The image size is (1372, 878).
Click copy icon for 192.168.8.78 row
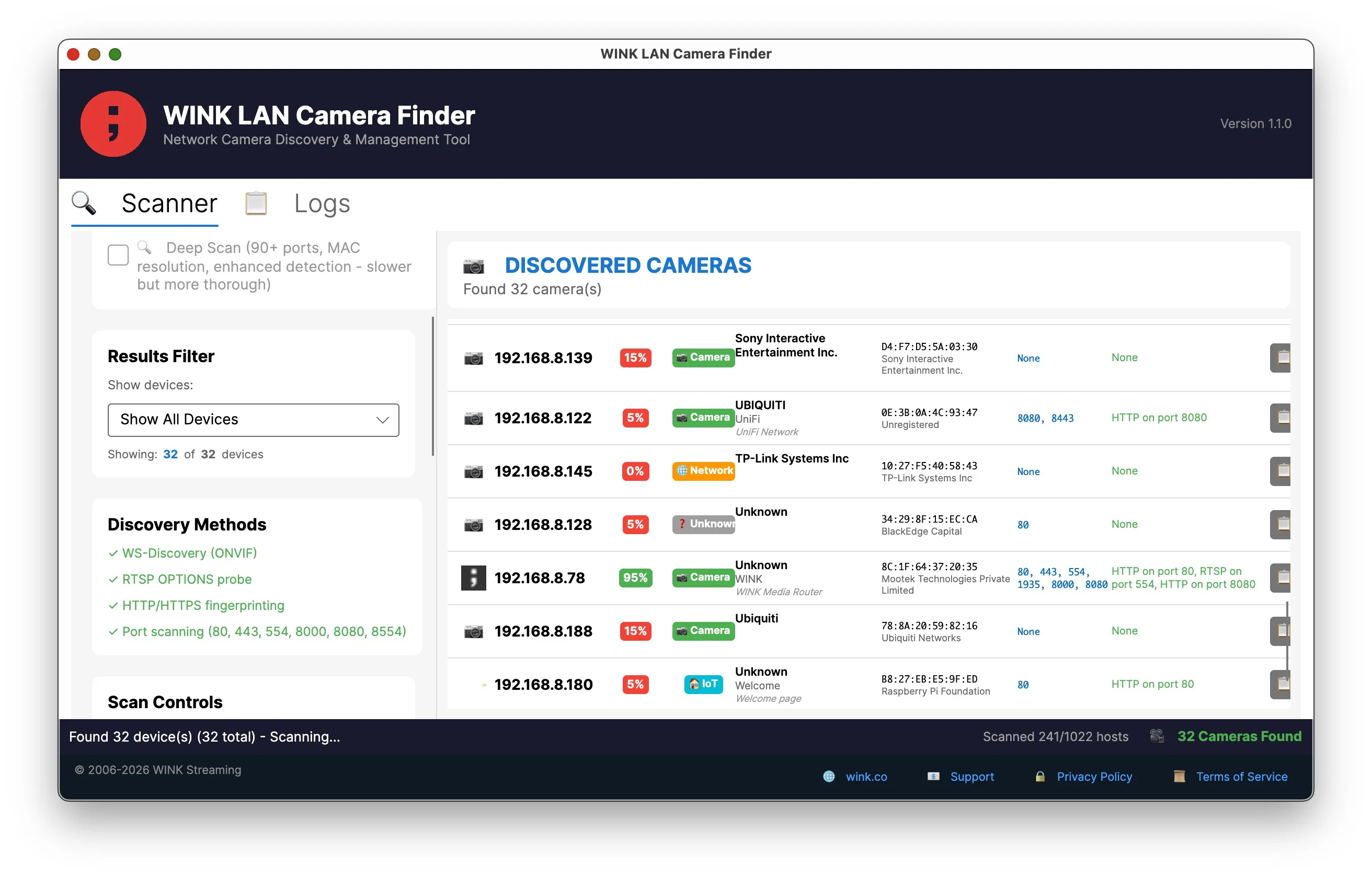coord(1282,577)
